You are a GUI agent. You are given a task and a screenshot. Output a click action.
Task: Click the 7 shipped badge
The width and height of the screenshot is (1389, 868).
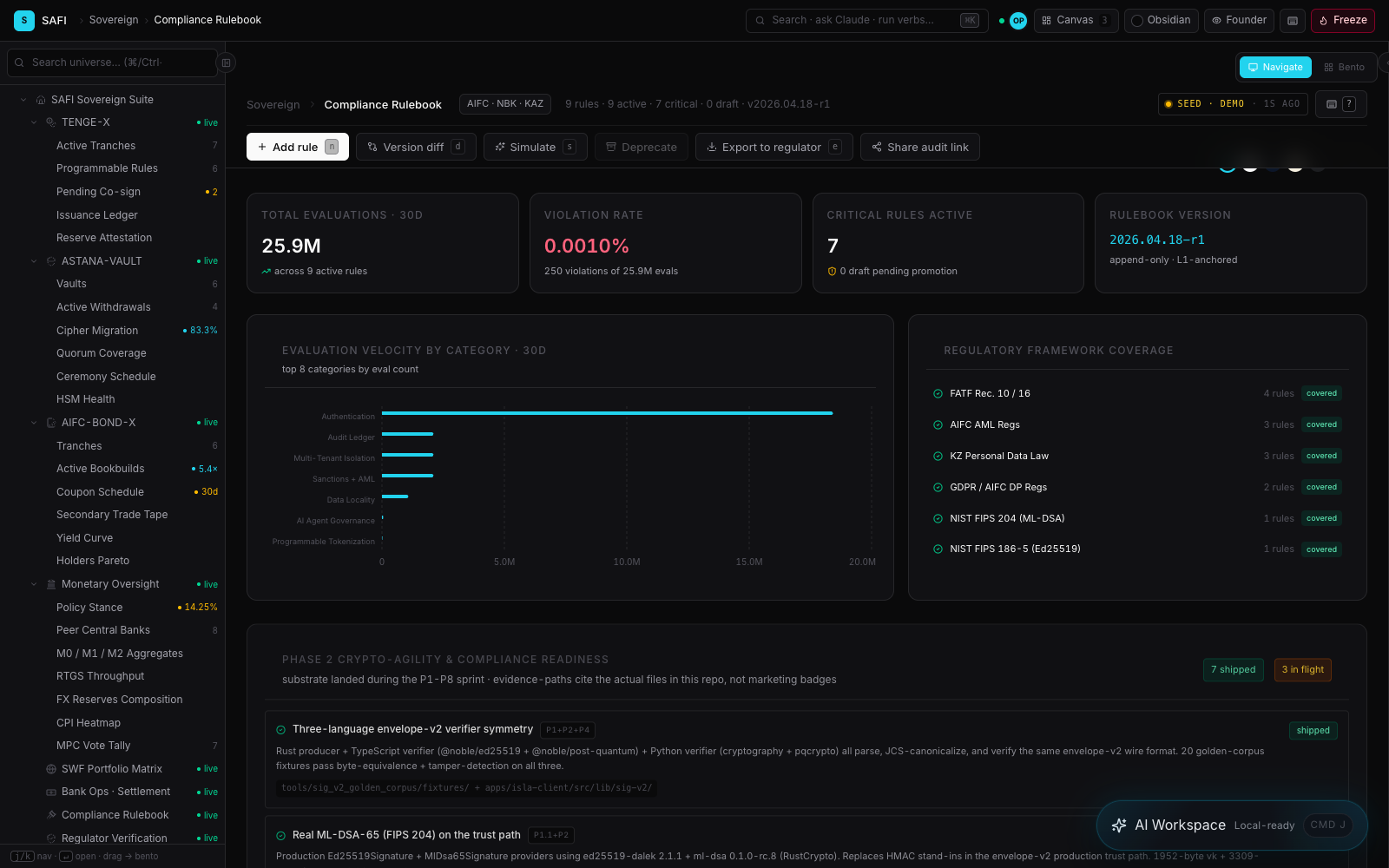pos(1234,670)
